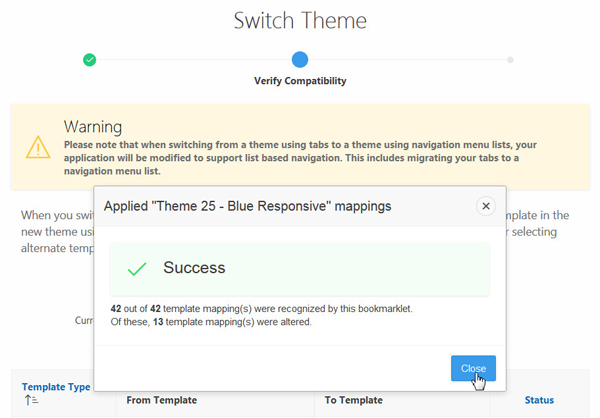The width and height of the screenshot is (600, 418).
Task: Sort by the Template Type column header
Action: click(x=56, y=386)
